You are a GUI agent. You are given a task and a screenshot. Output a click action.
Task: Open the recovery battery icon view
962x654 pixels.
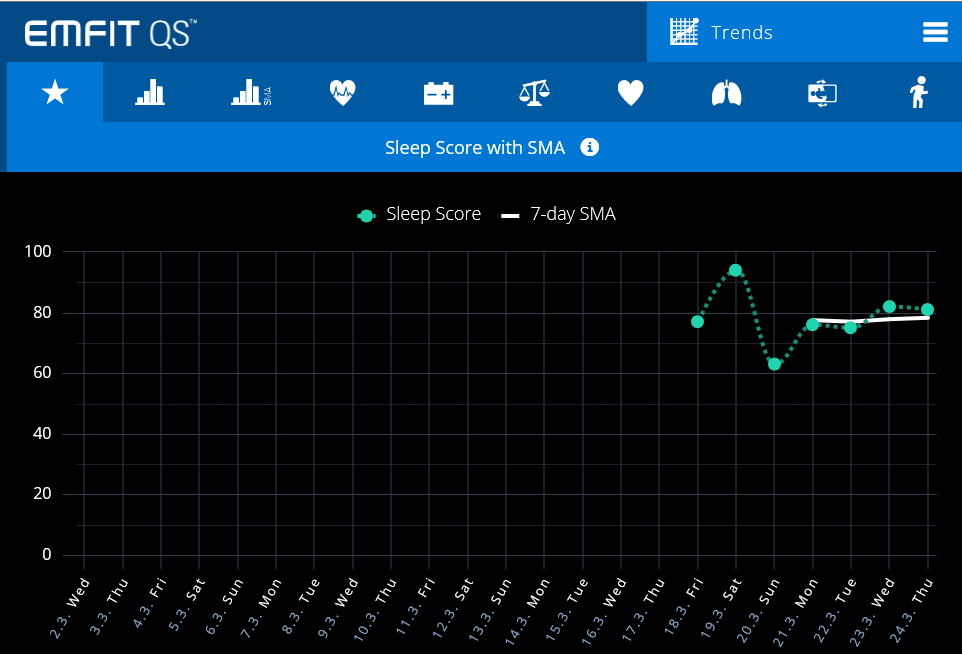click(438, 92)
